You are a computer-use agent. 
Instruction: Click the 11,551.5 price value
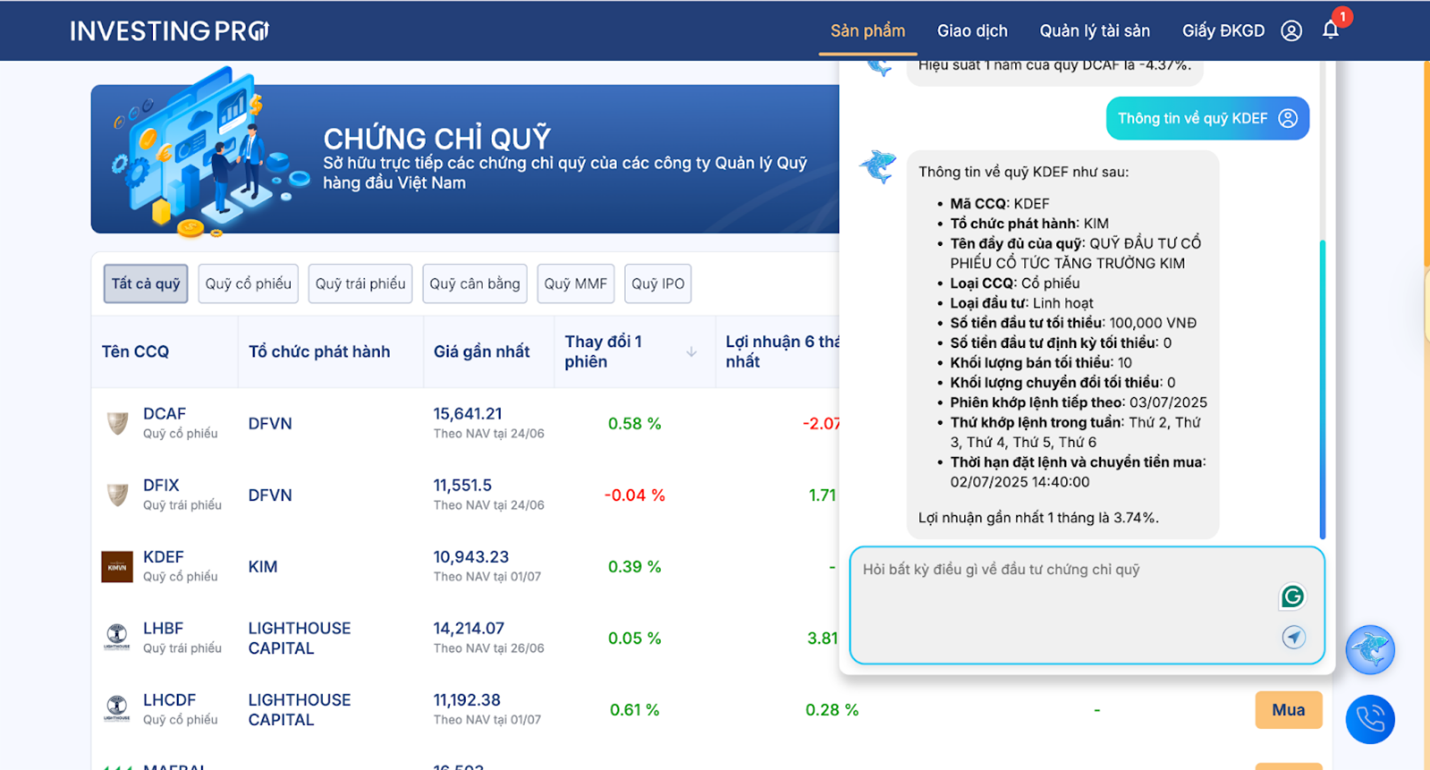point(462,485)
